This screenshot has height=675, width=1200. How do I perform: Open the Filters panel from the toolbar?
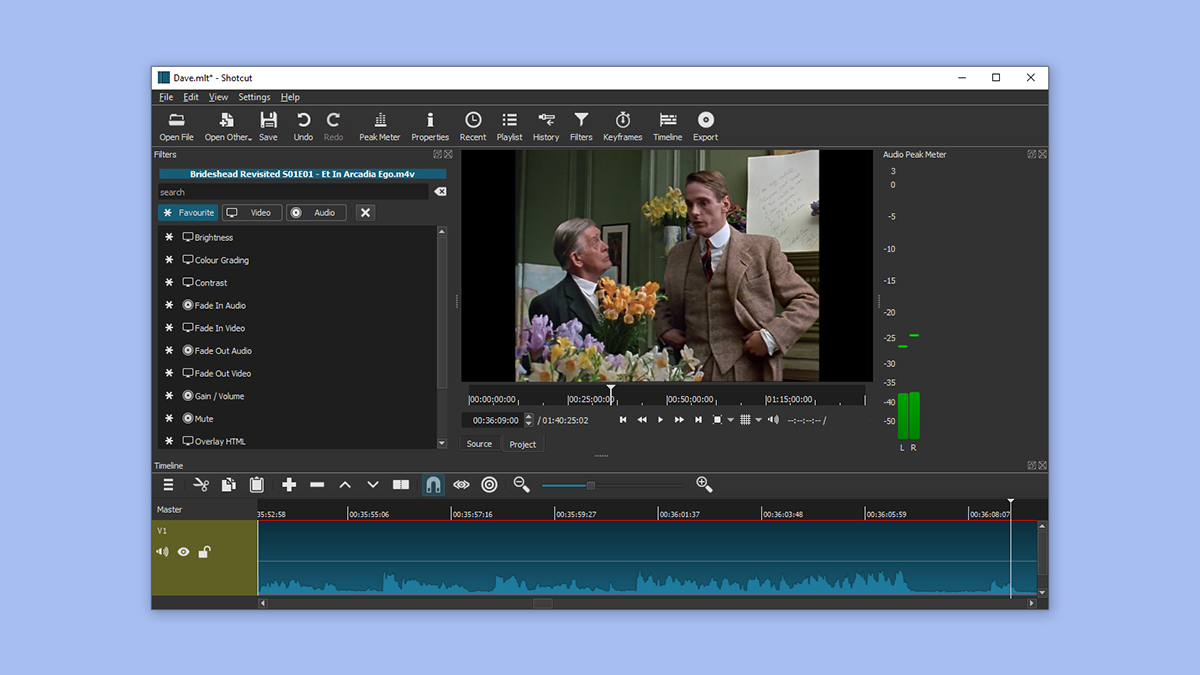pos(581,126)
